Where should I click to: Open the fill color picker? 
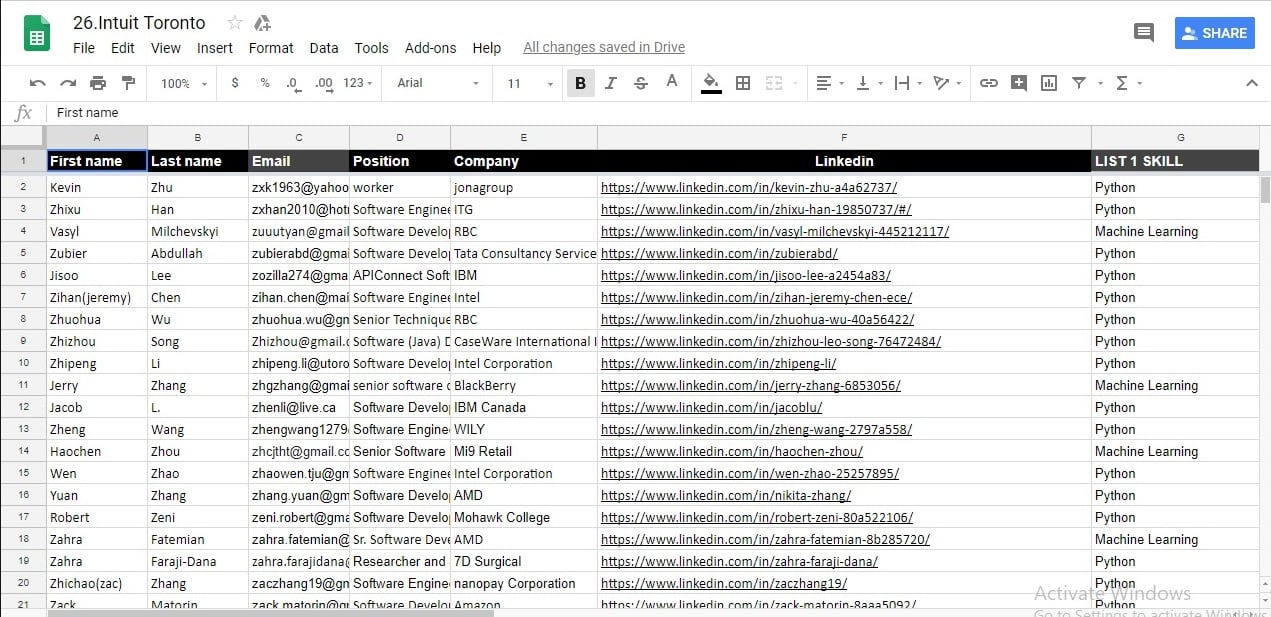tap(711, 83)
